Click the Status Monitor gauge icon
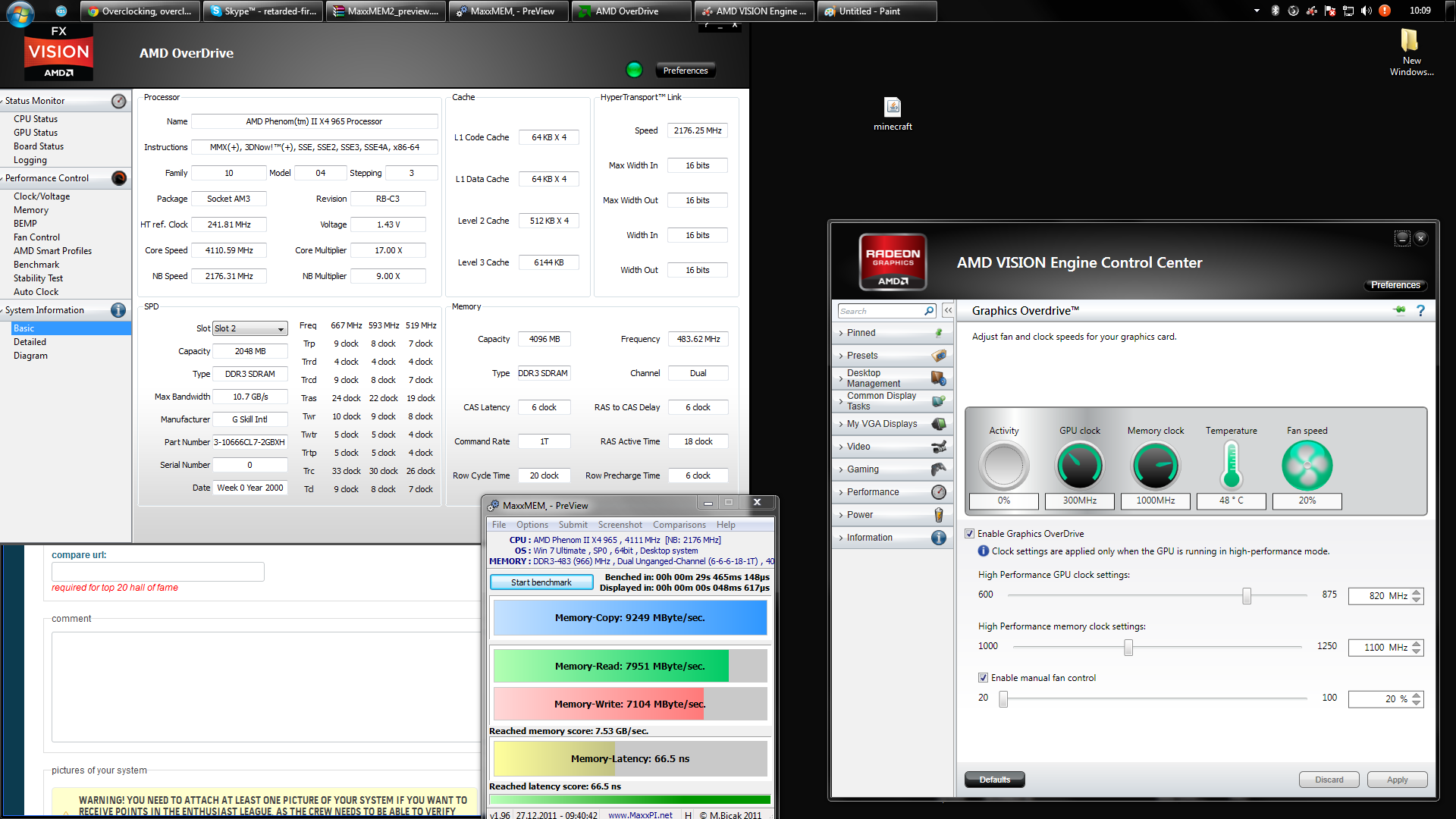This screenshot has height=819, width=1456. [x=119, y=101]
